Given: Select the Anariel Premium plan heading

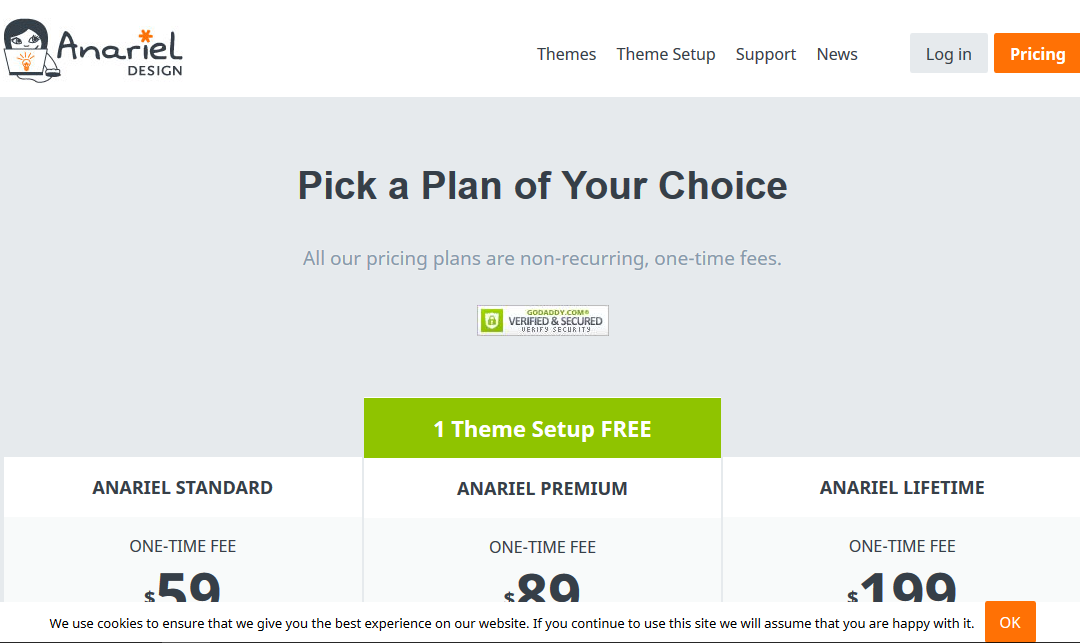Looking at the screenshot, I should tap(542, 488).
